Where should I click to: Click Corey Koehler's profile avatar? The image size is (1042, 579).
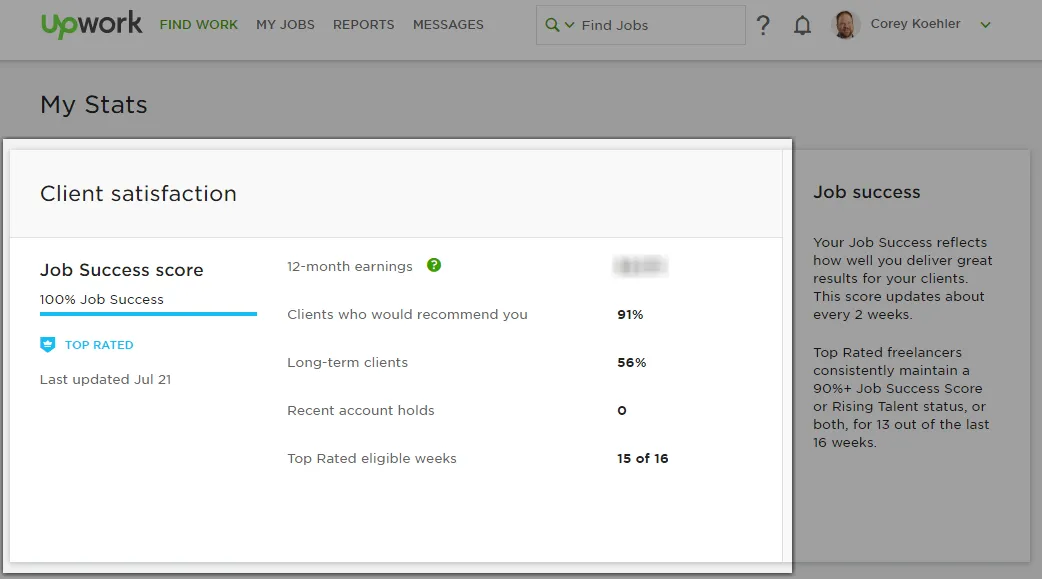click(x=845, y=25)
